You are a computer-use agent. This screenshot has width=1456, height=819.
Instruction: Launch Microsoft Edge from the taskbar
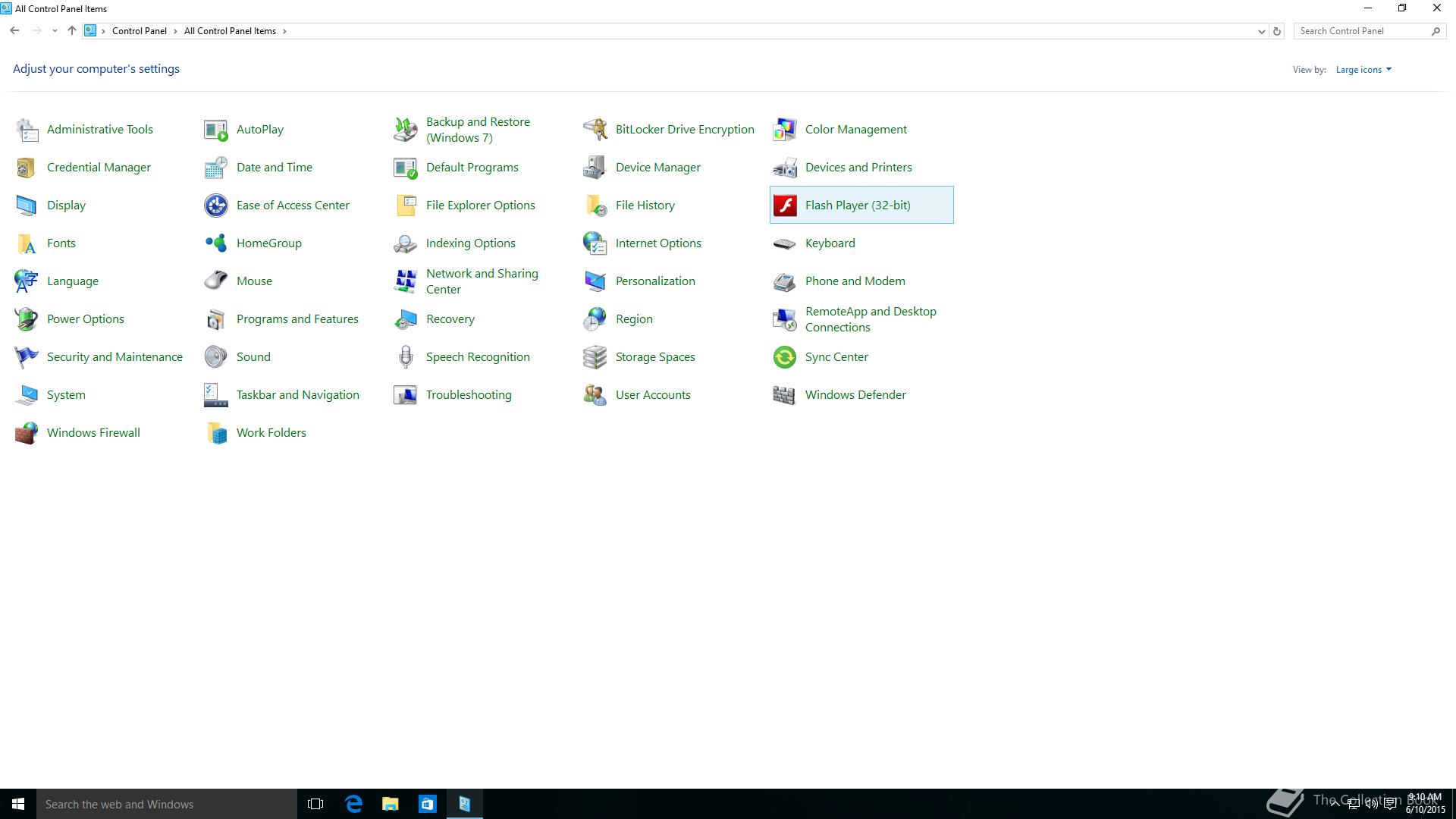point(353,804)
